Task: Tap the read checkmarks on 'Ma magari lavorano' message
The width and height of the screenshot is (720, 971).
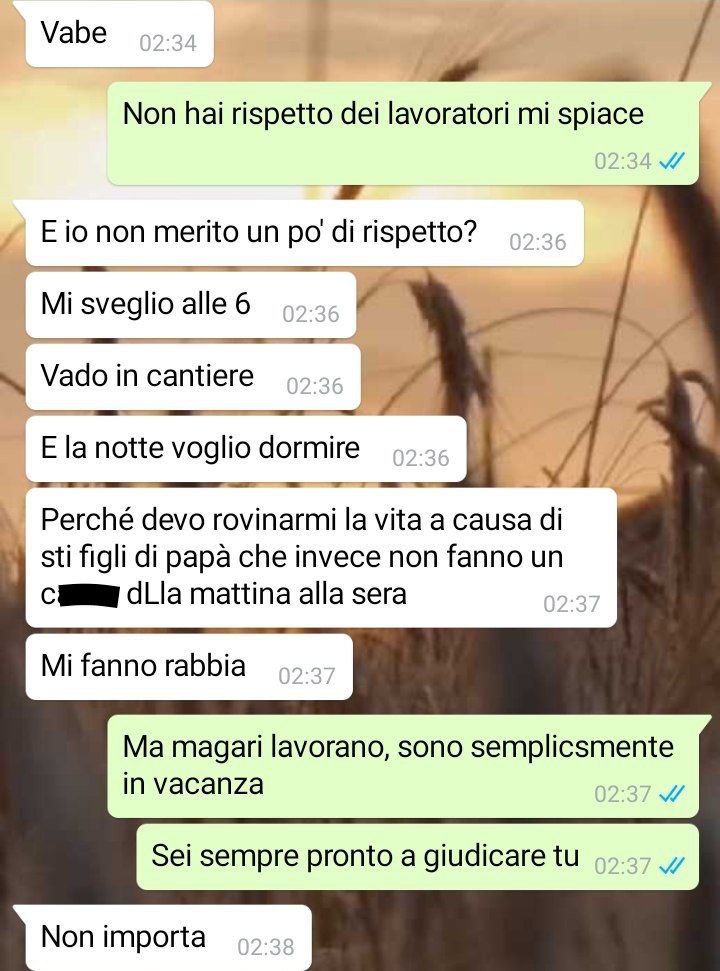Action: [671, 794]
